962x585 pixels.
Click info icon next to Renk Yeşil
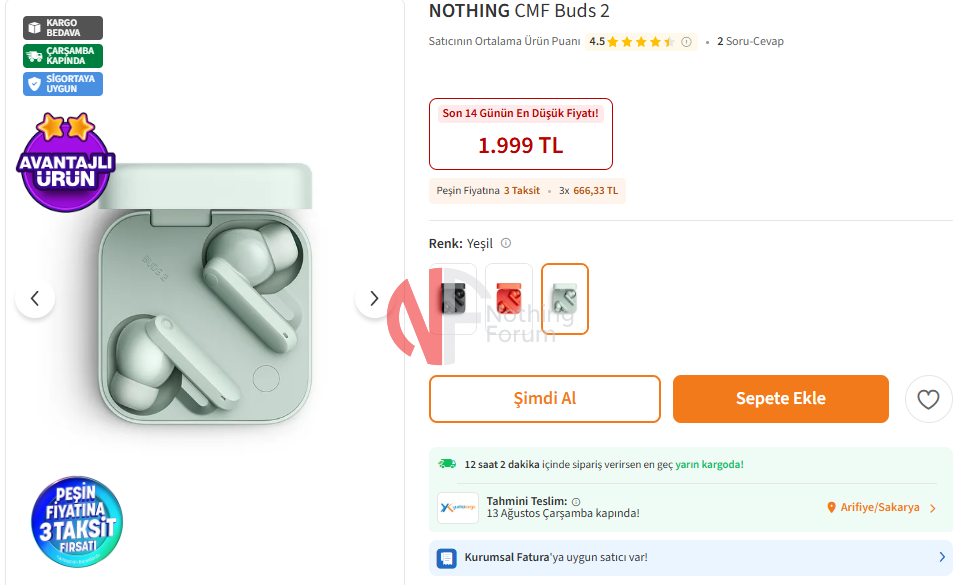click(x=506, y=243)
